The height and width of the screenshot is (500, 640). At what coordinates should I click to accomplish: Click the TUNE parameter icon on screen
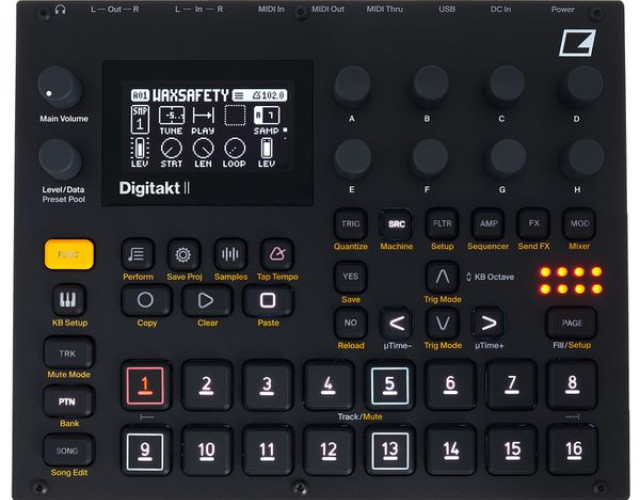coord(171,115)
